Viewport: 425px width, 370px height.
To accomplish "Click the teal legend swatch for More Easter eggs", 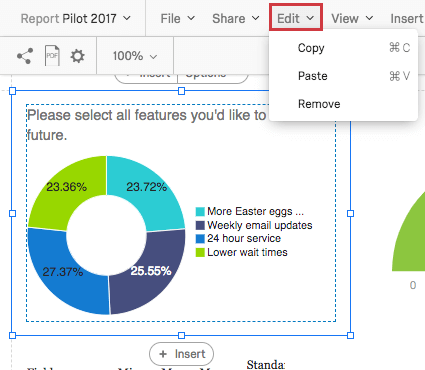I will 200,212.
